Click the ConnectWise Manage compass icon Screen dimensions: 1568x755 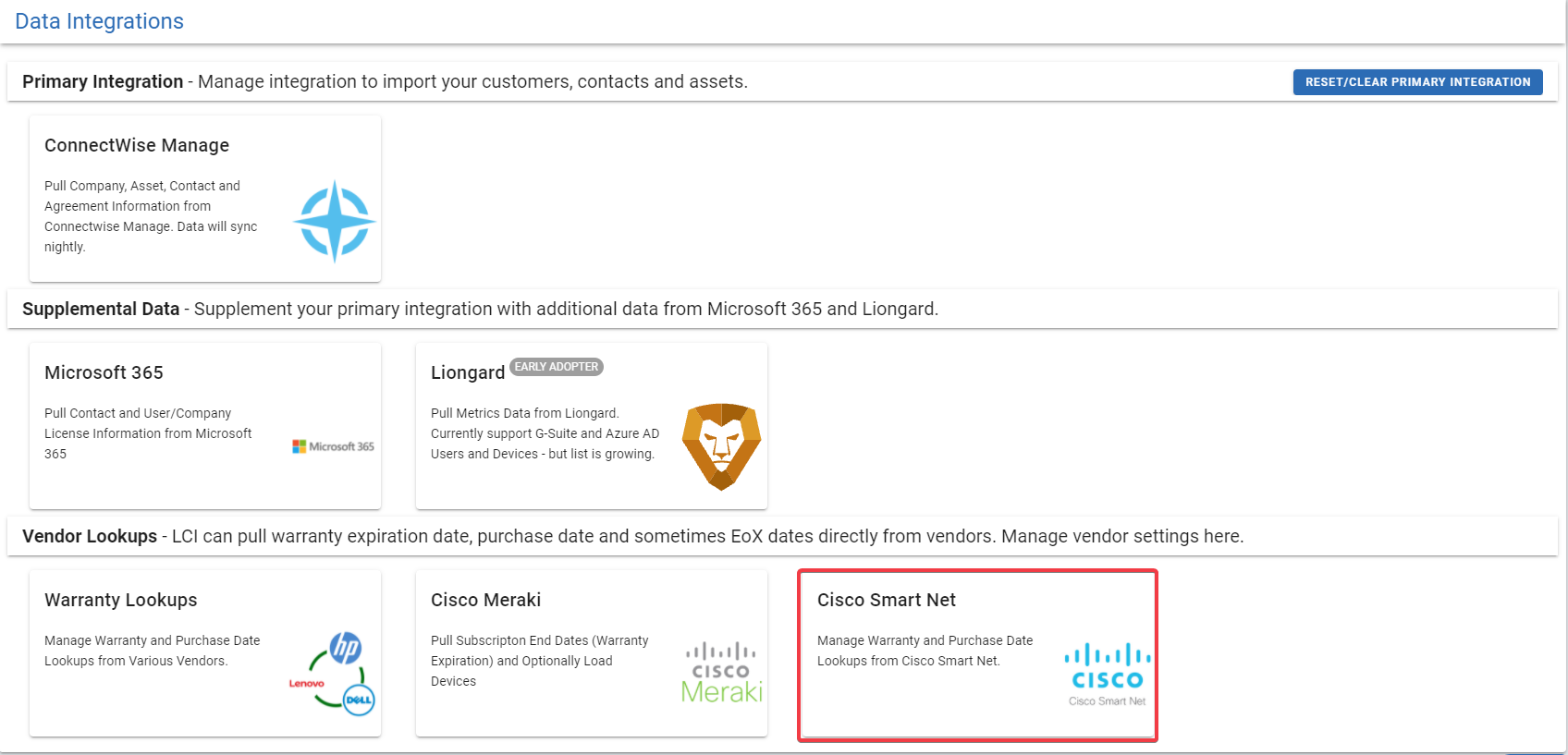tap(334, 222)
